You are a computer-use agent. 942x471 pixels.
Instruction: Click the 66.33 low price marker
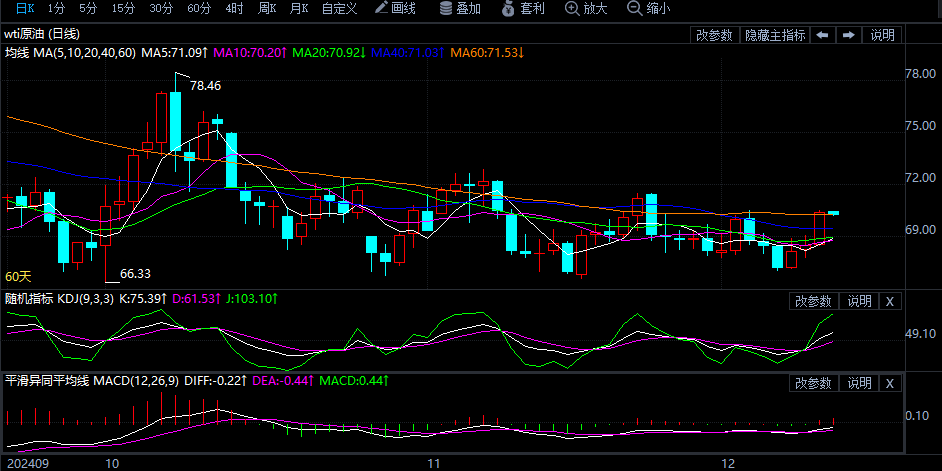(135, 273)
